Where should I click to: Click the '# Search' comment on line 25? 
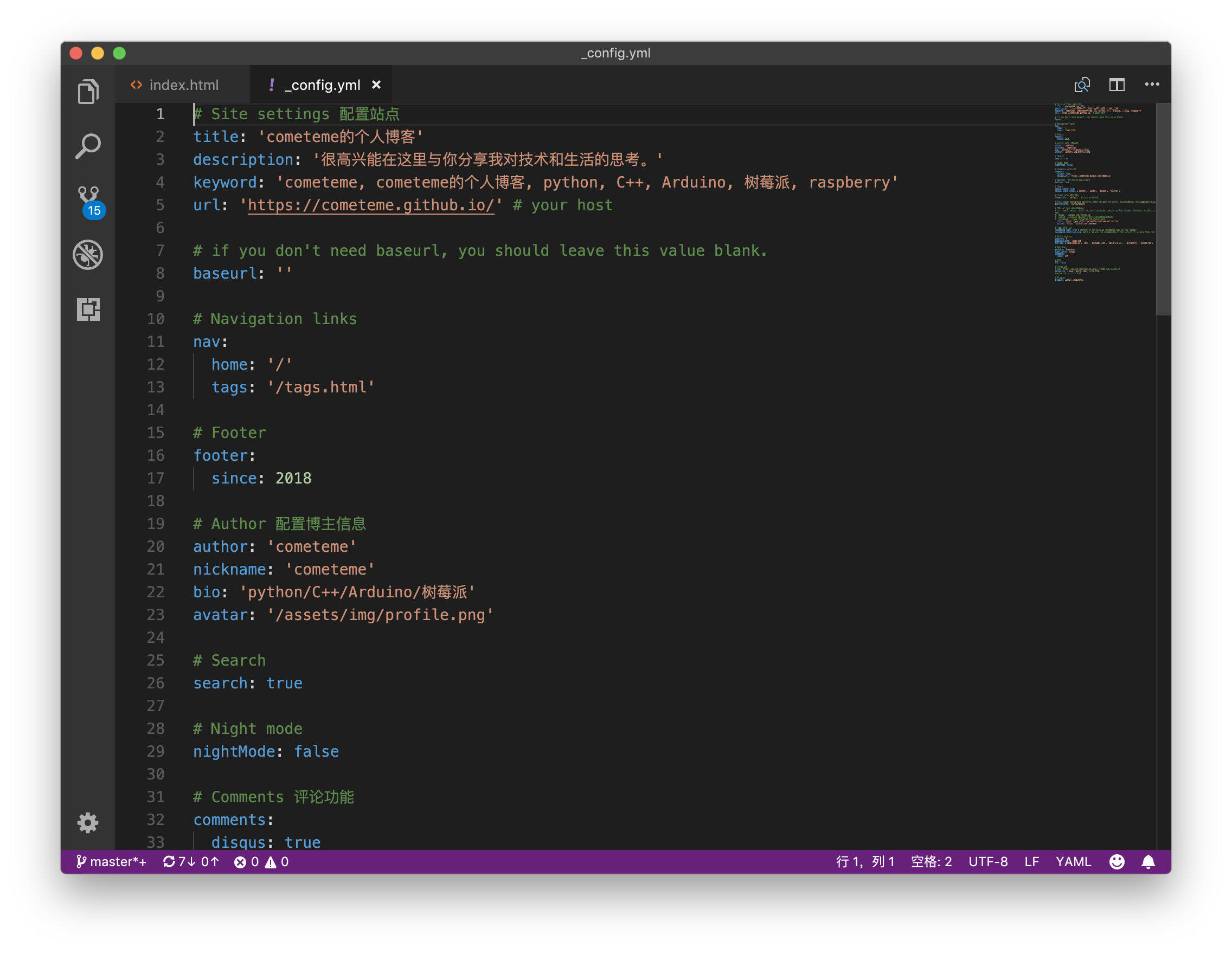(x=229, y=661)
